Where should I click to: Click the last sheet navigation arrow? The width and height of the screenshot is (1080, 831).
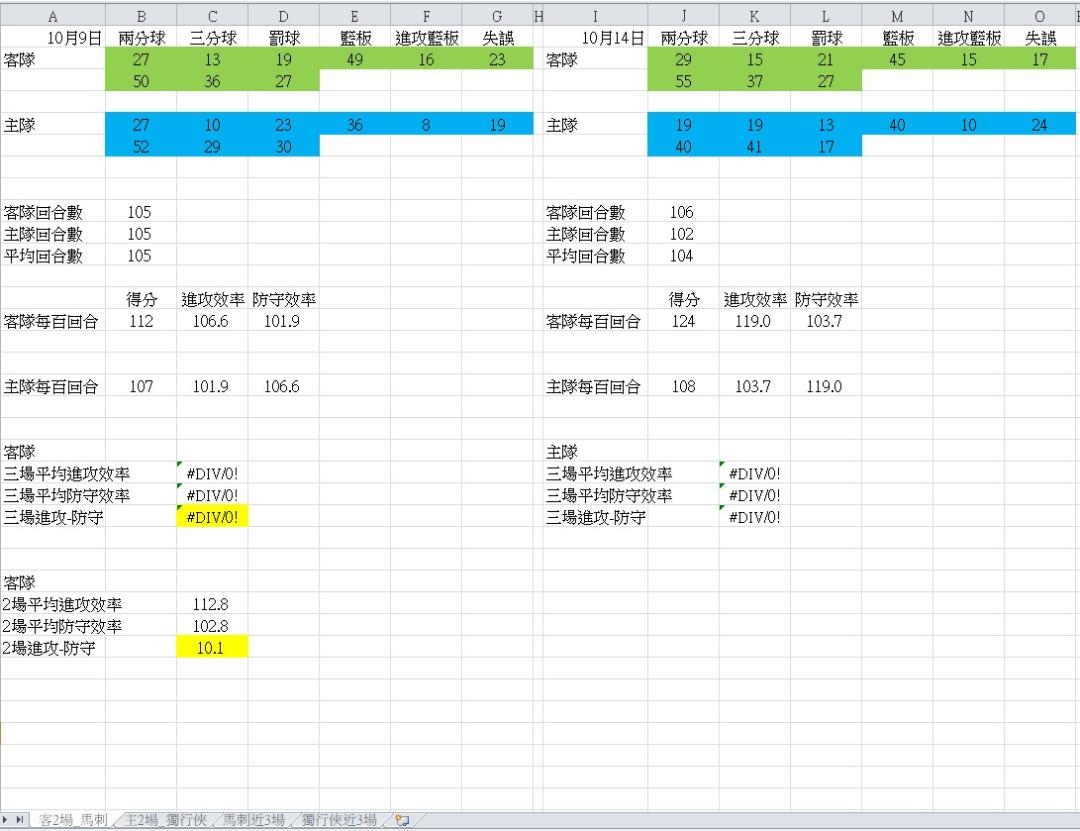pyautogui.click(x=21, y=821)
